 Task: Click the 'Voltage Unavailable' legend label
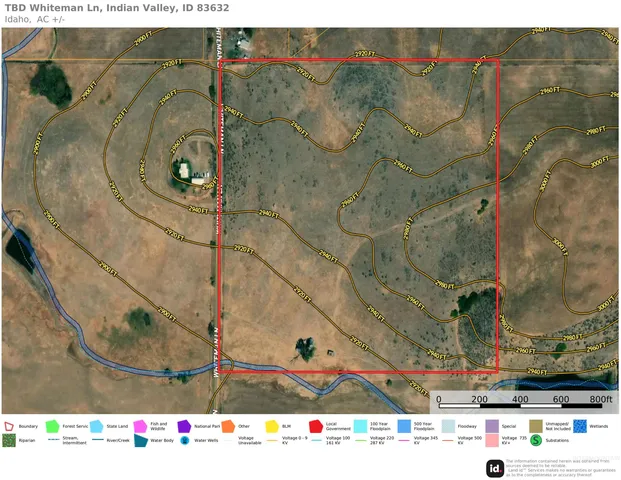[250, 440]
